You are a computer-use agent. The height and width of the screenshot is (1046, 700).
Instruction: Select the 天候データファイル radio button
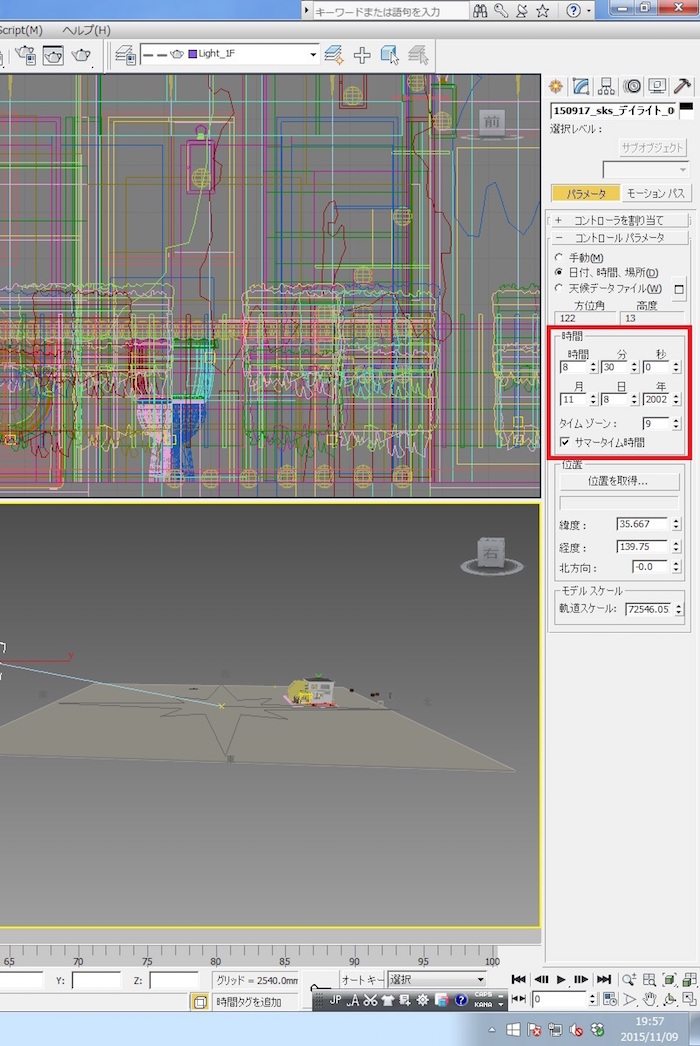click(559, 288)
